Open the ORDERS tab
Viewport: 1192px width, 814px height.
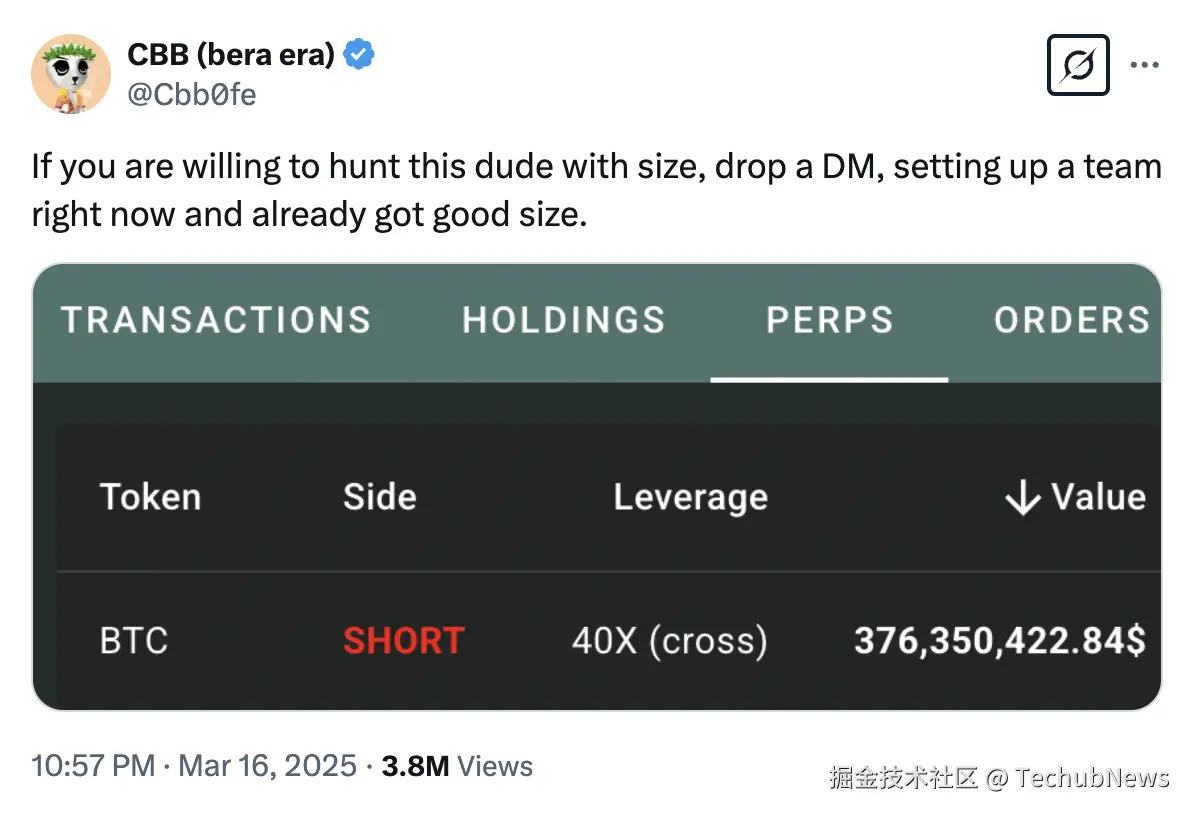point(1071,320)
